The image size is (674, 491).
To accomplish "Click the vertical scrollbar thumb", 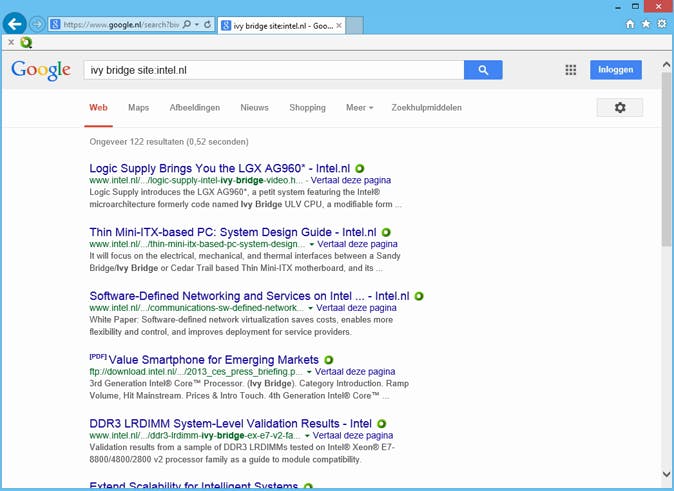I will (667, 159).
